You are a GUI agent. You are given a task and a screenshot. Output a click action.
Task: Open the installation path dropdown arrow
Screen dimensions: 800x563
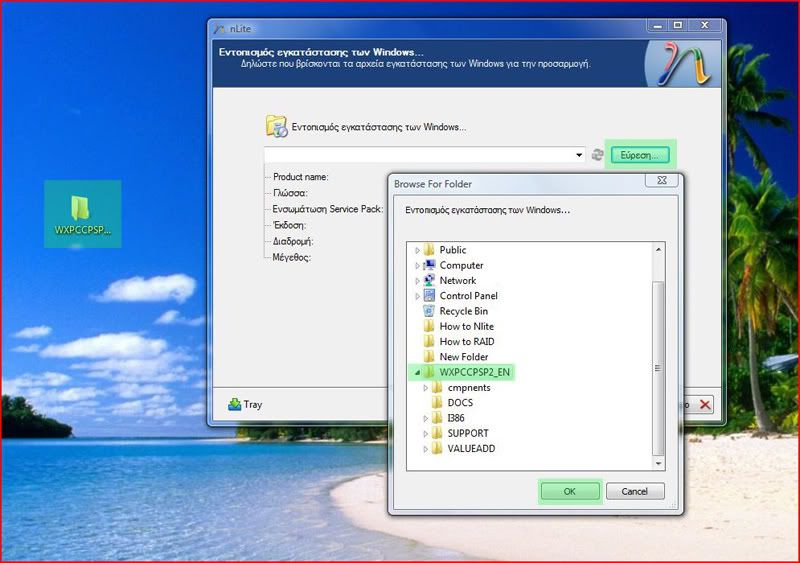click(579, 155)
